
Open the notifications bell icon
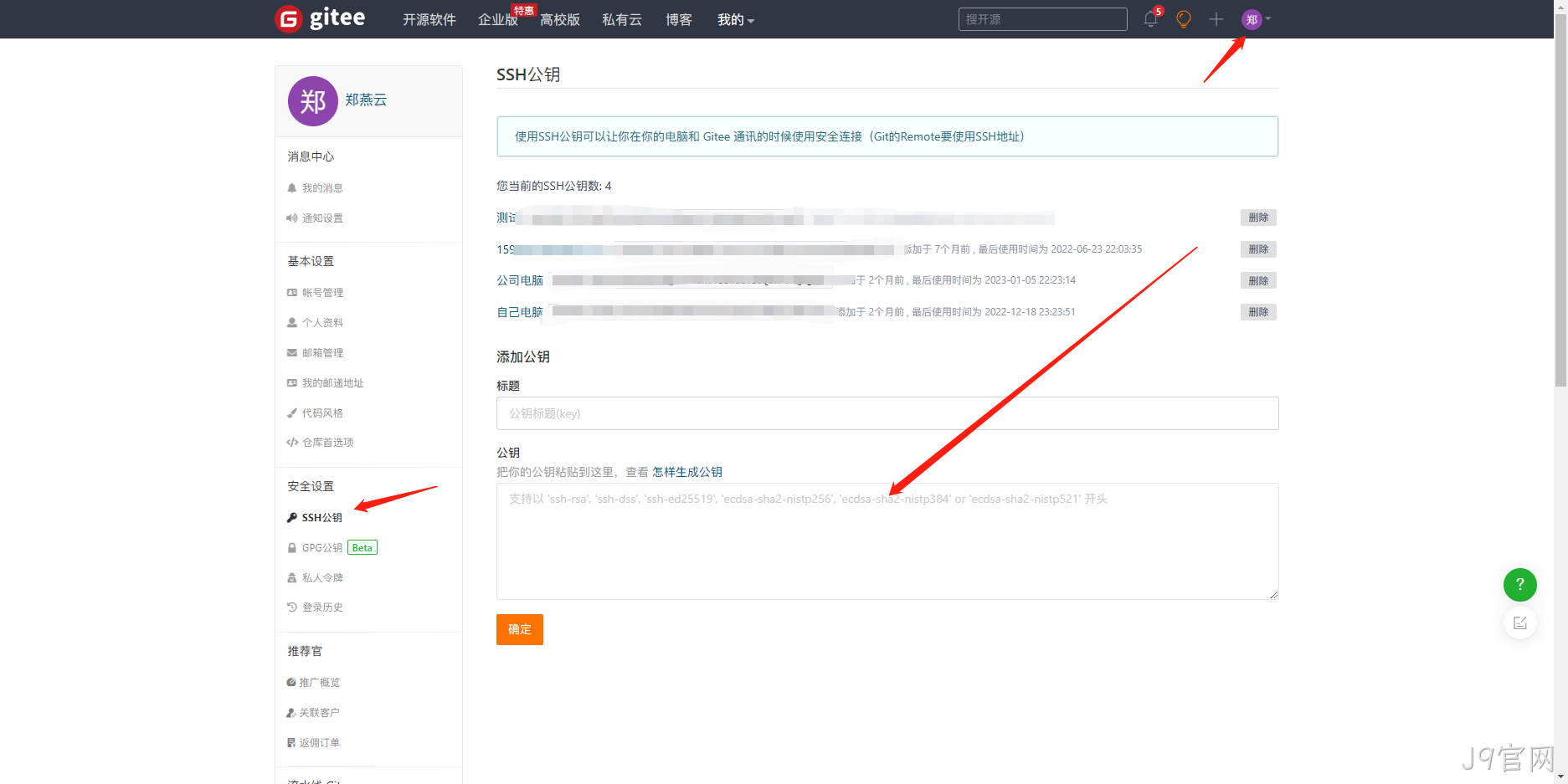click(x=1151, y=19)
